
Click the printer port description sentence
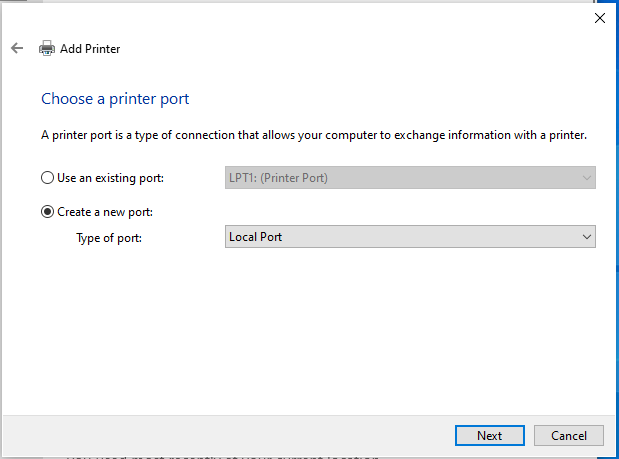coord(314,135)
